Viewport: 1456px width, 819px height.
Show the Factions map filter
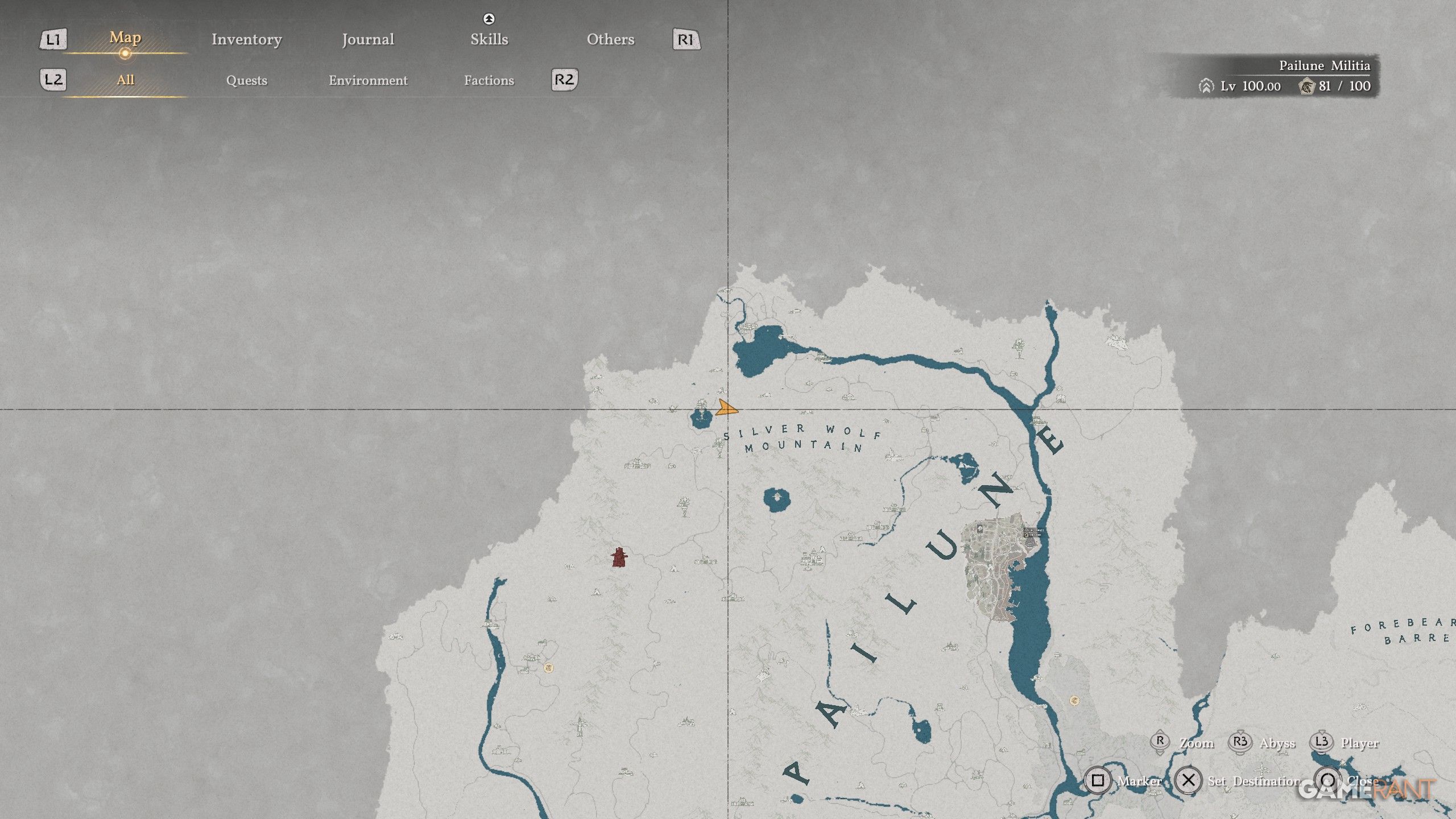[x=489, y=80]
